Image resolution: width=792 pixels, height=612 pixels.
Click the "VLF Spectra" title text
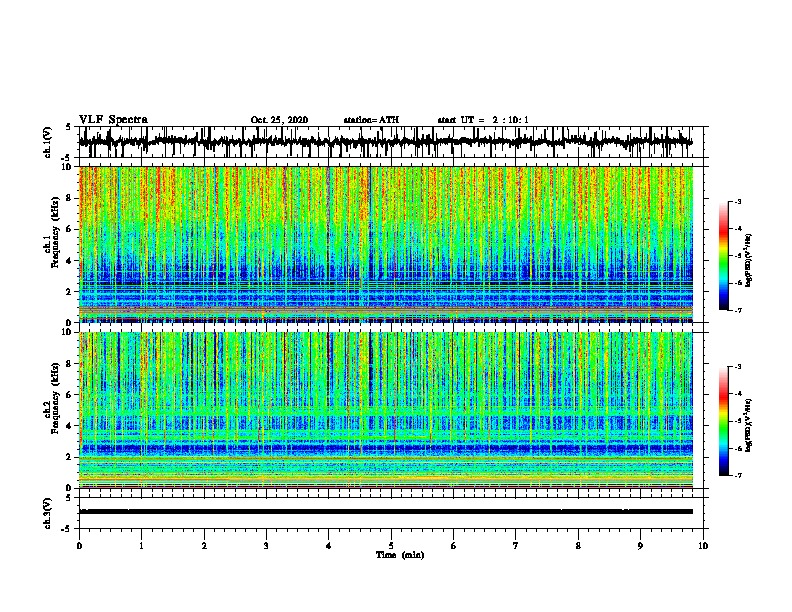tap(113, 120)
